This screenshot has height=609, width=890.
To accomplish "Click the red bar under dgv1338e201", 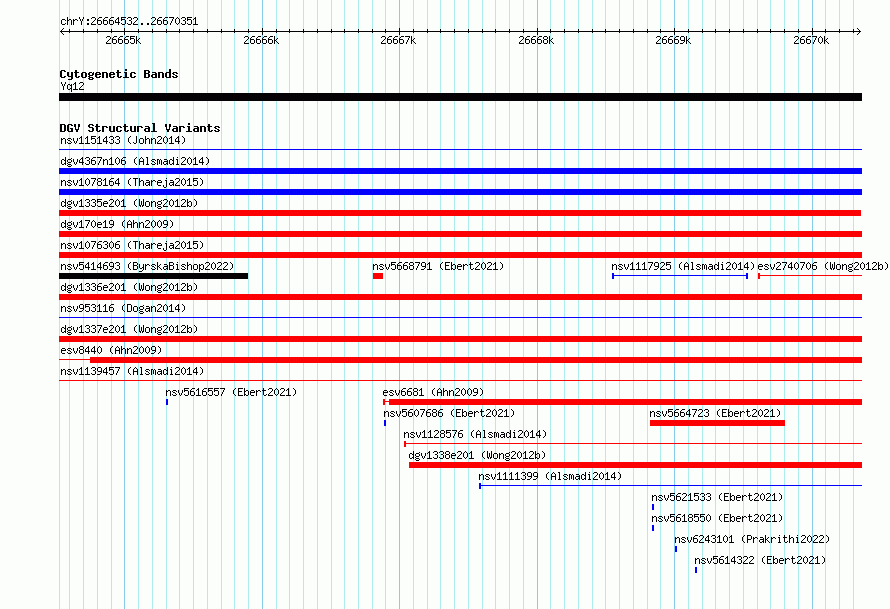I will [x=635, y=465].
